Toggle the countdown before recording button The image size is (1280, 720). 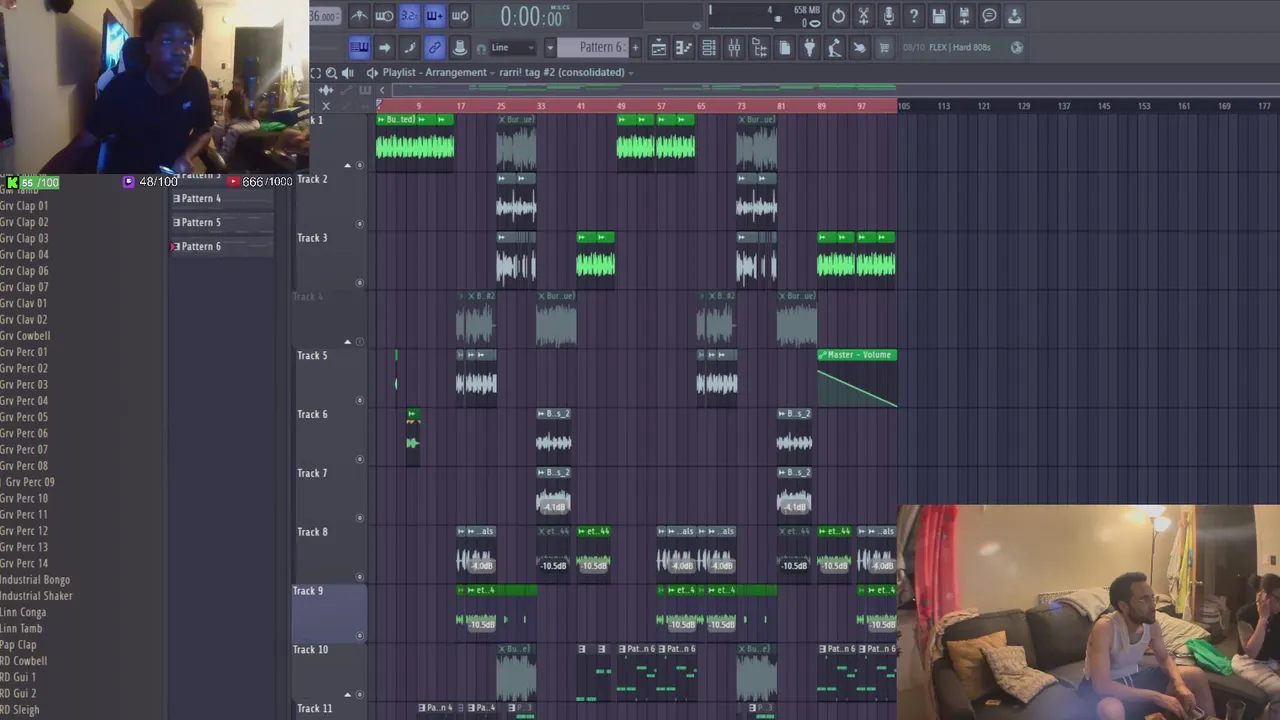click(409, 15)
